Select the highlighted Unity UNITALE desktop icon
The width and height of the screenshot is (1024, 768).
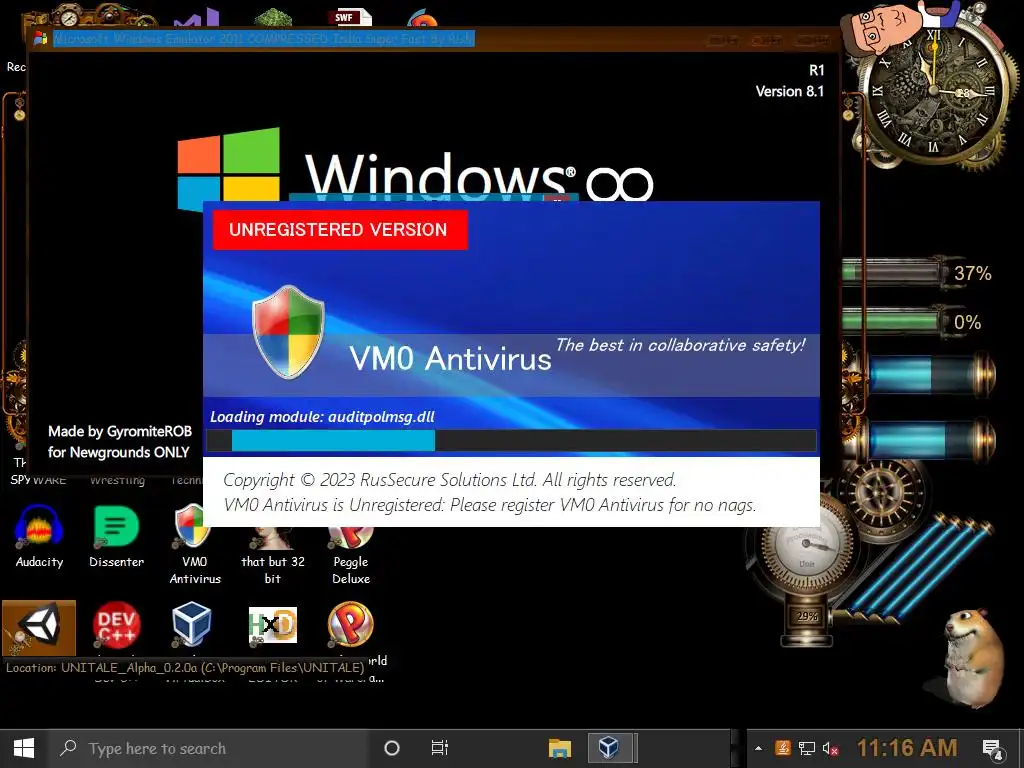pyautogui.click(x=39, y=628)
